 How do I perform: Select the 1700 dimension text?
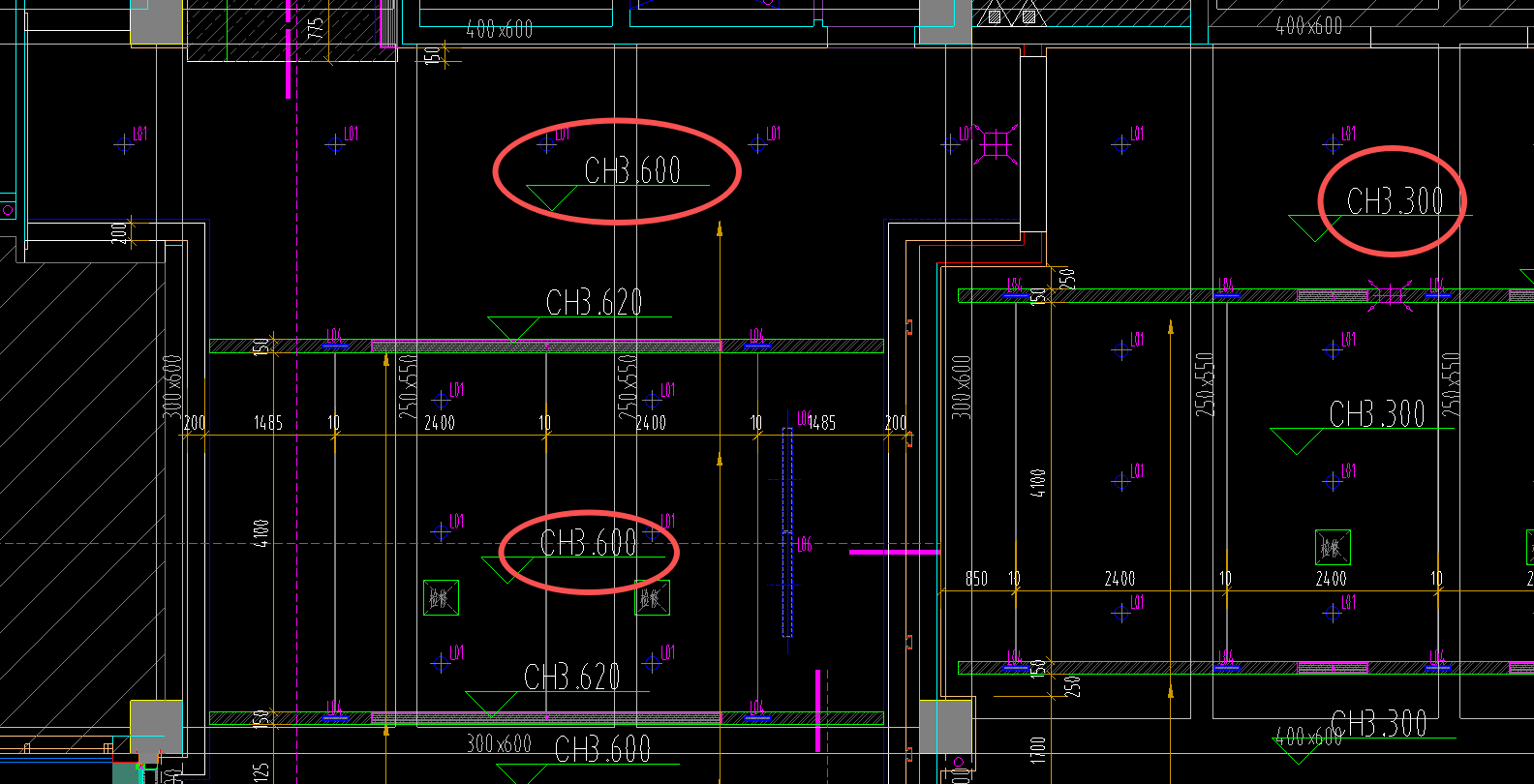1038,750
